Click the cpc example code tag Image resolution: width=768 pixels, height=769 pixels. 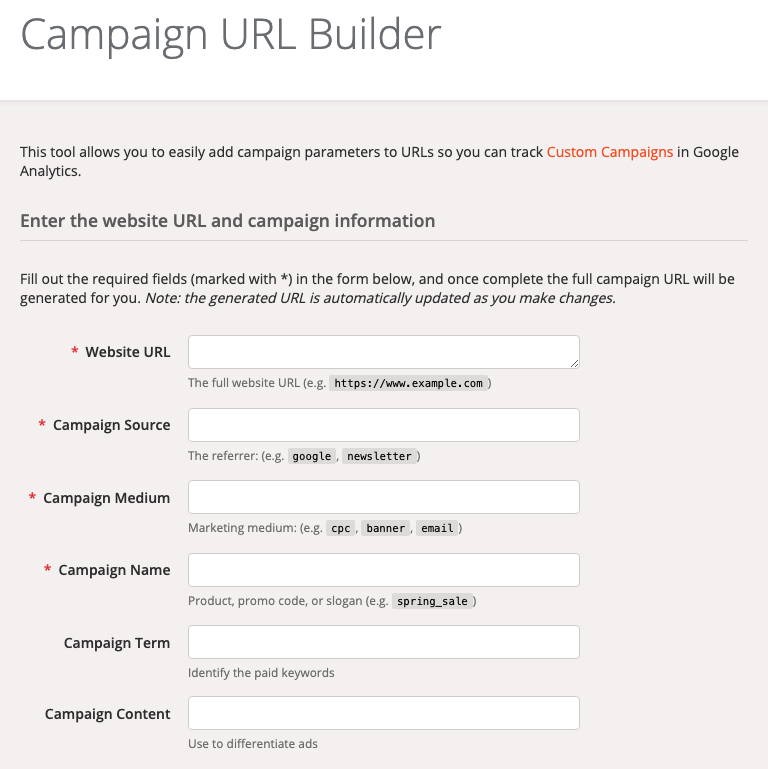click(341, 528)
